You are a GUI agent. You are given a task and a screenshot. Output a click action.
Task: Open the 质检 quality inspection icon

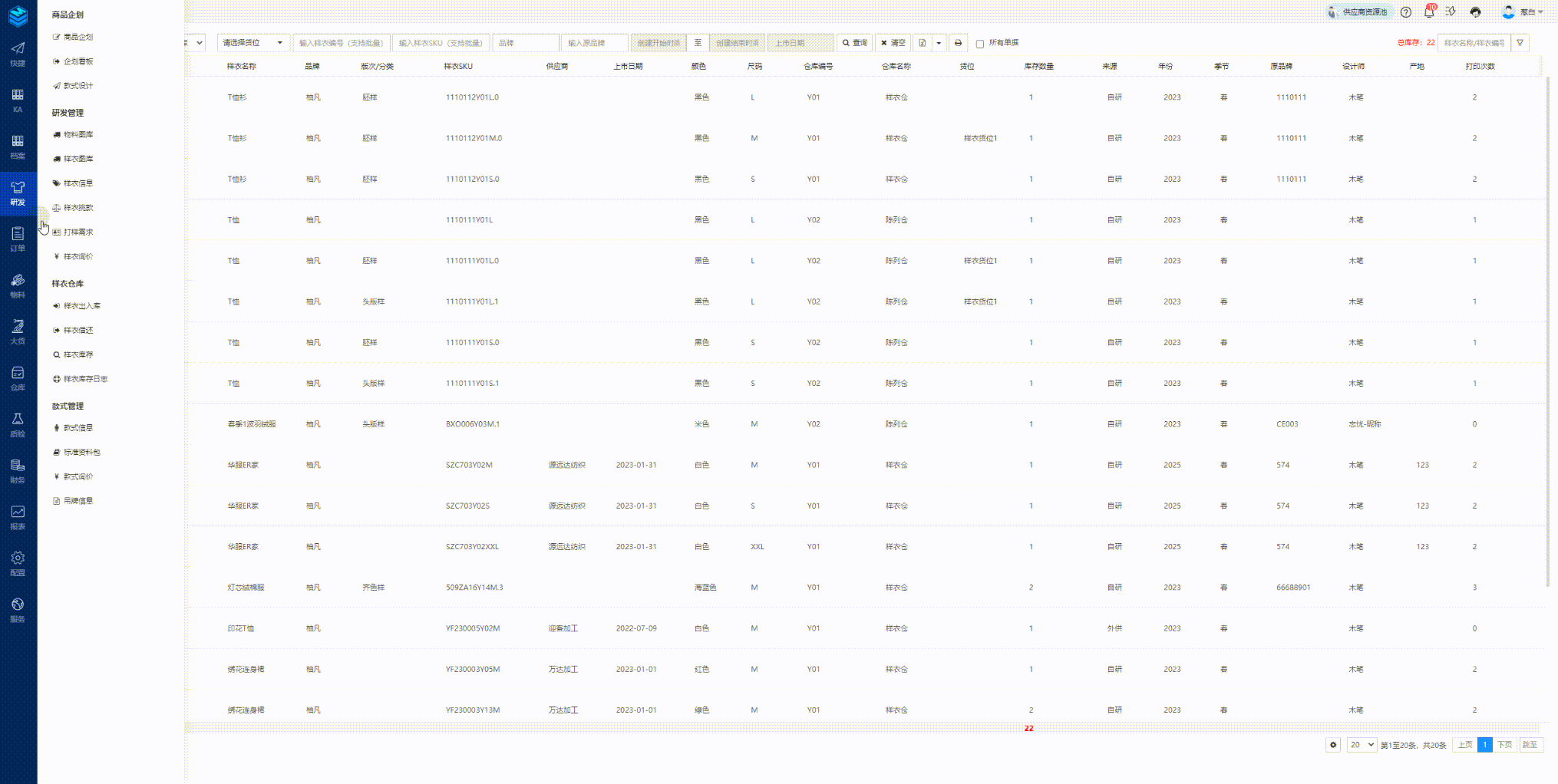point(18,424)
